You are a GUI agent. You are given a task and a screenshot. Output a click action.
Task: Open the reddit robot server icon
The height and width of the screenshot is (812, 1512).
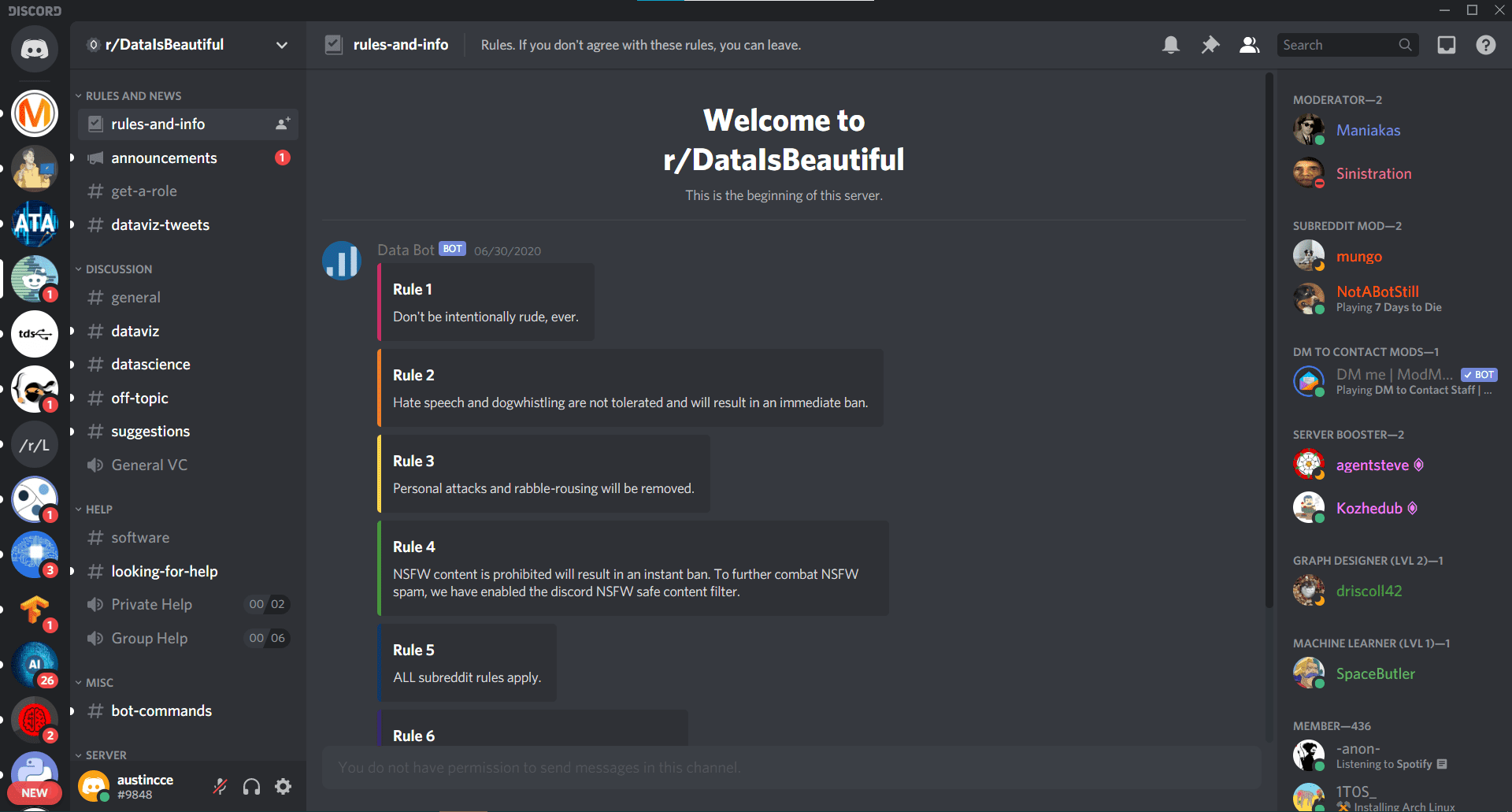tap(35, 279)
